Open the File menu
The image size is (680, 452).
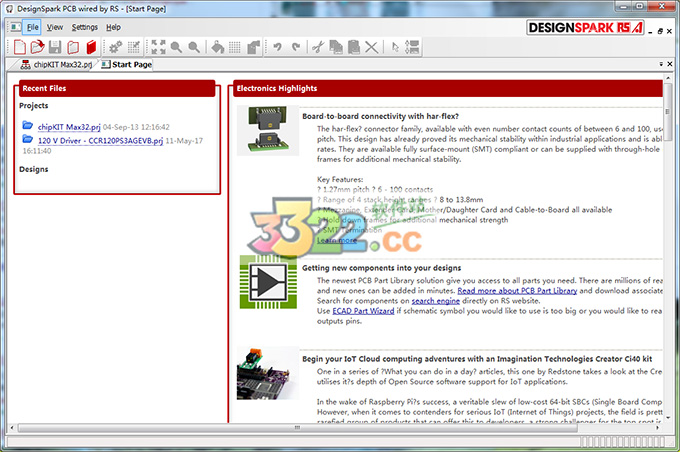coord(33,27)
